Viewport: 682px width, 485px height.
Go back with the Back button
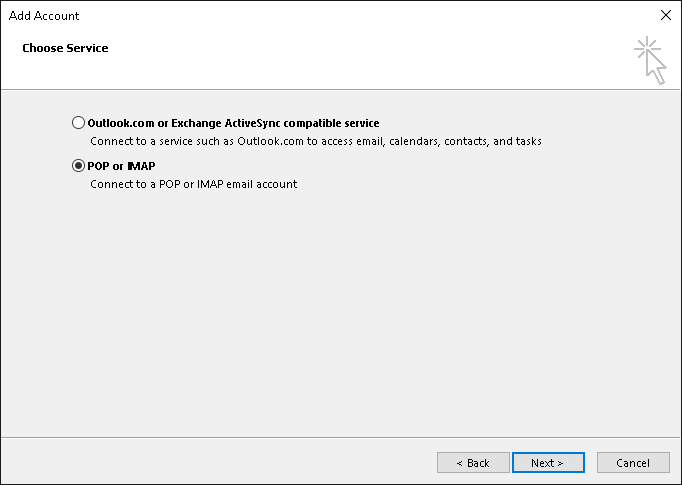(472, 463)
